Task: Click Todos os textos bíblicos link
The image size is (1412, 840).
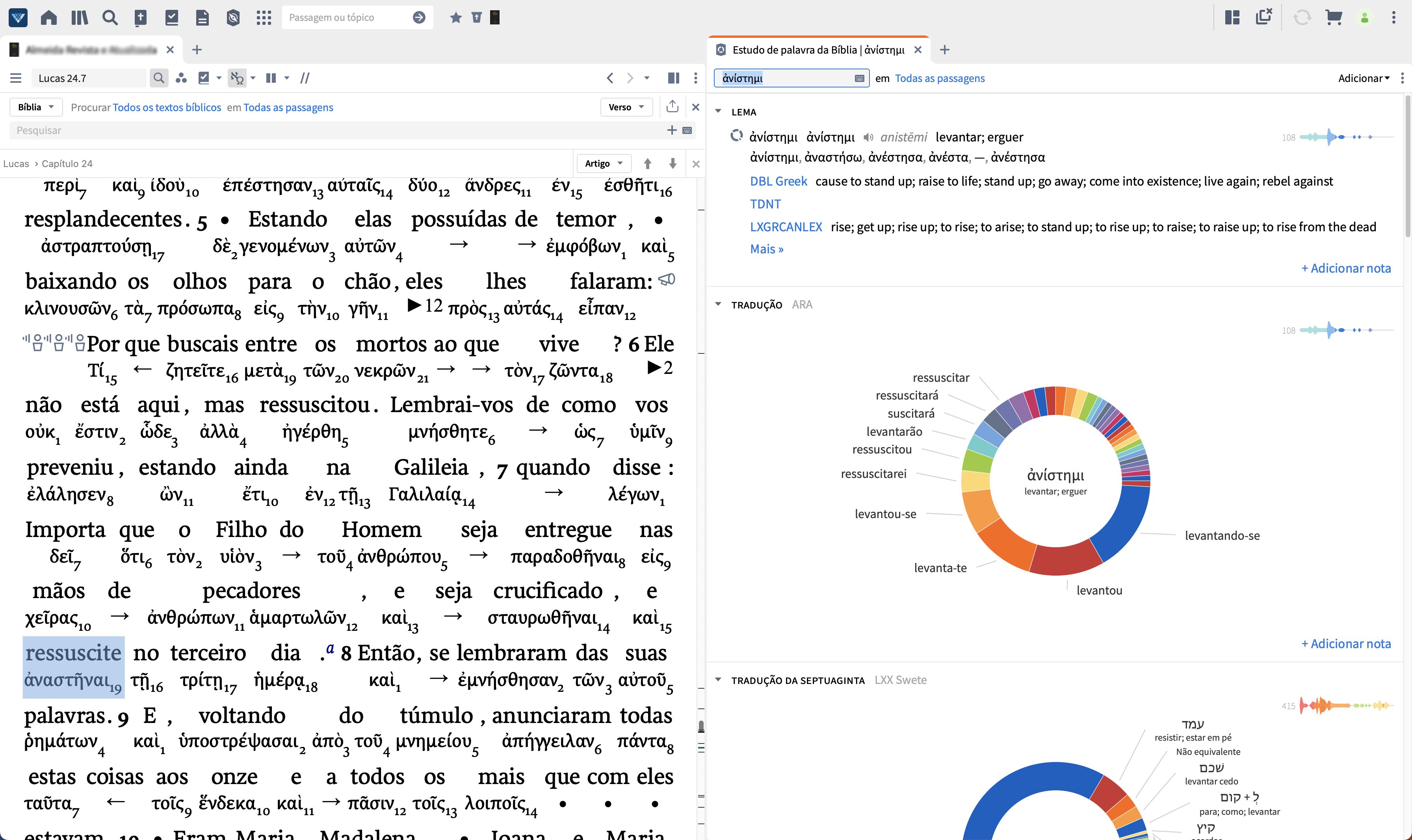Action: [167, 108]
